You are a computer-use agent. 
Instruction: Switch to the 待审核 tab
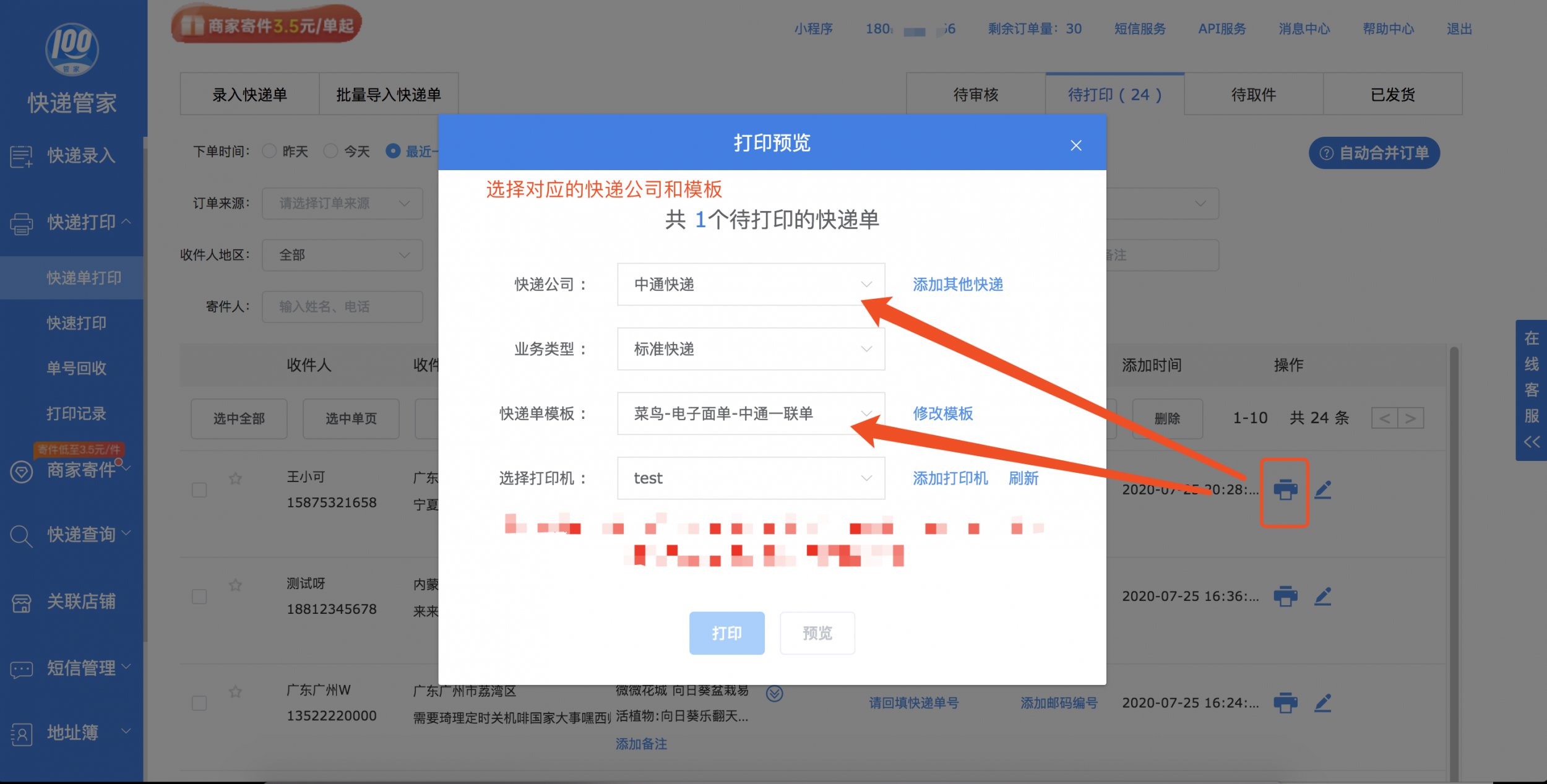[x=976, y=94]
